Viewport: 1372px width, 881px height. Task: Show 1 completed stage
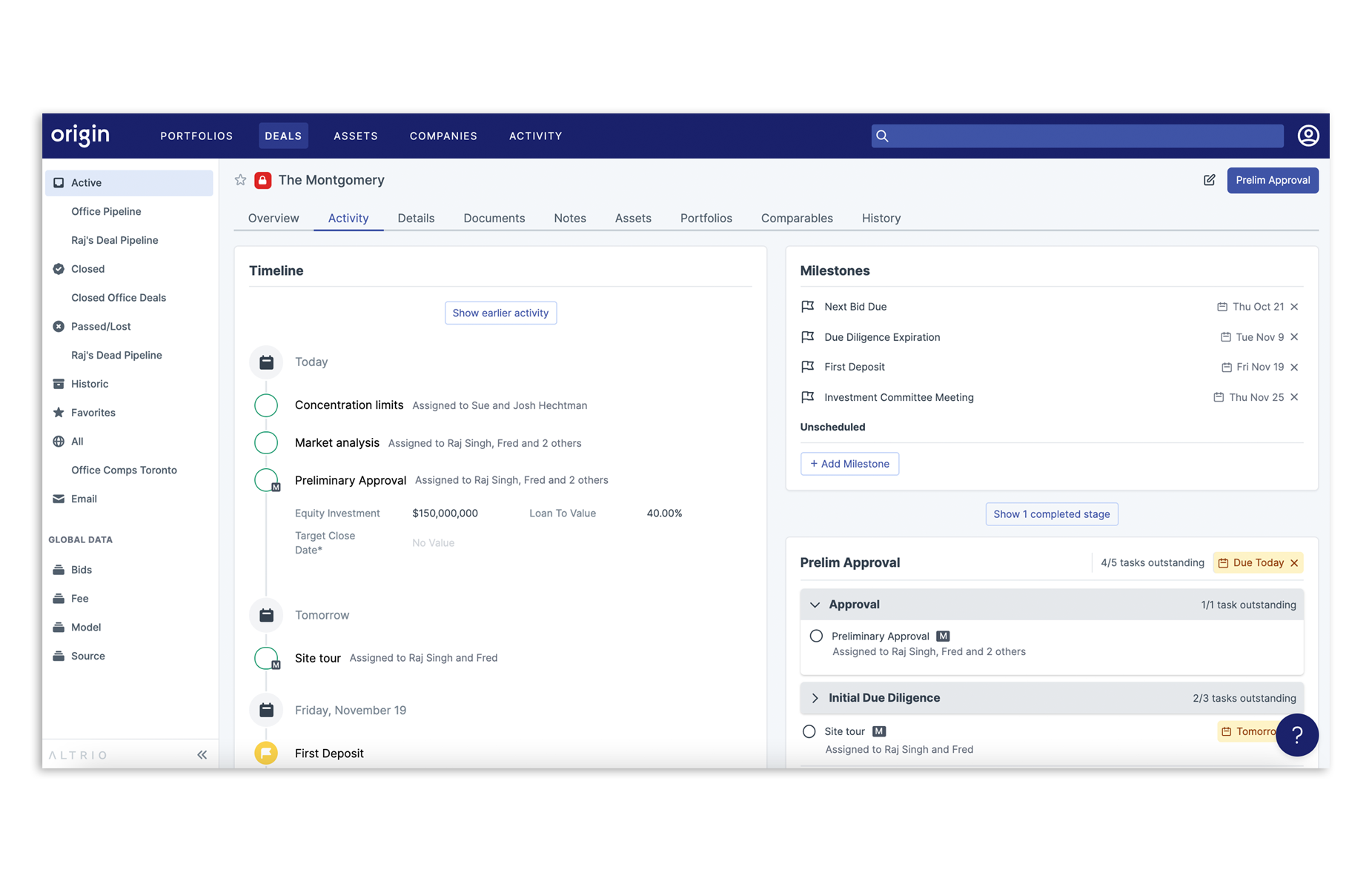[1051, 514]
